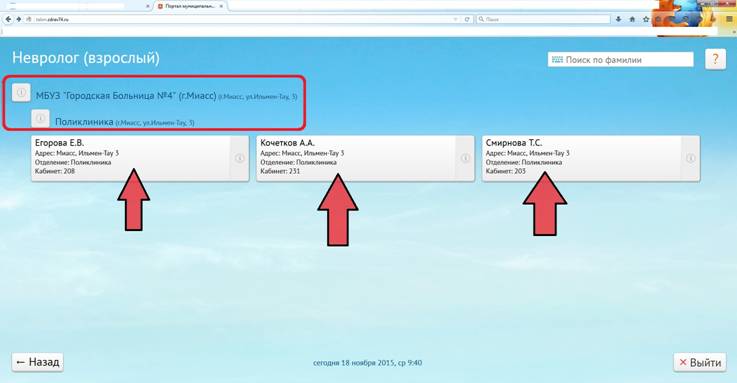This screenshot has width=737, height=383.
Task: Log out with the Выйти button
Action: pos(700,362)
